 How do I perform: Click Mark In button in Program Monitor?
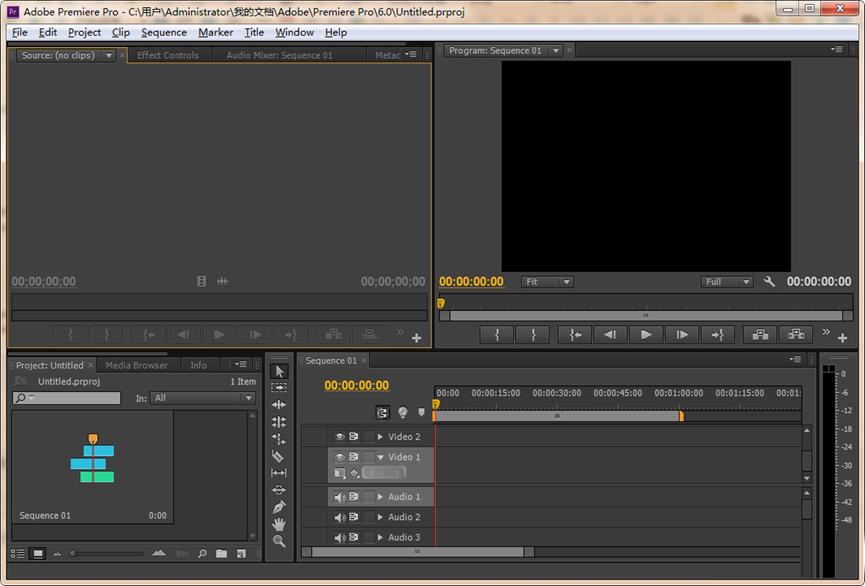pos(497,335)
